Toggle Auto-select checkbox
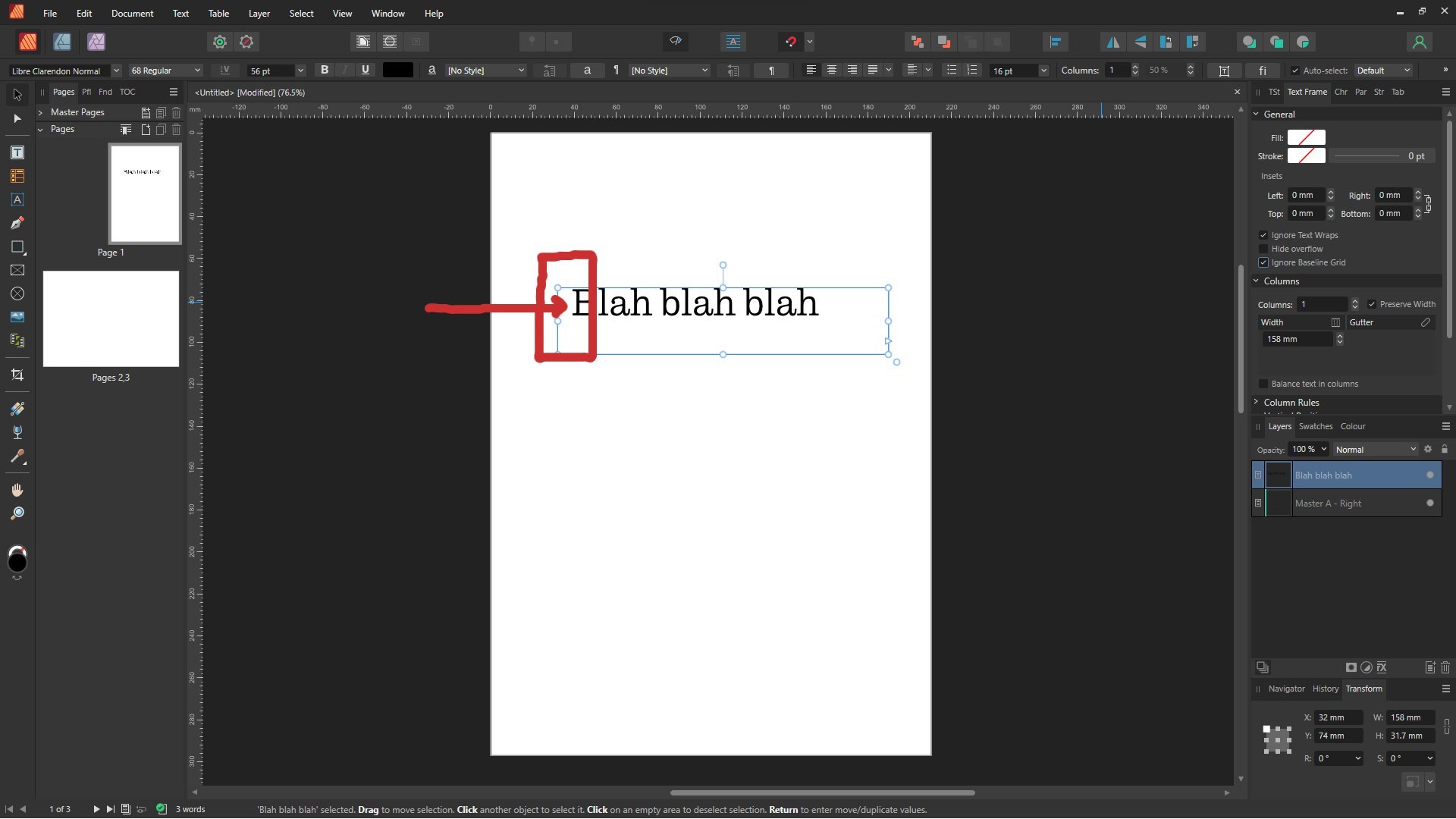Viewport: 1456px width, 819px height. pyautogui.click(x=1294, y=71)
